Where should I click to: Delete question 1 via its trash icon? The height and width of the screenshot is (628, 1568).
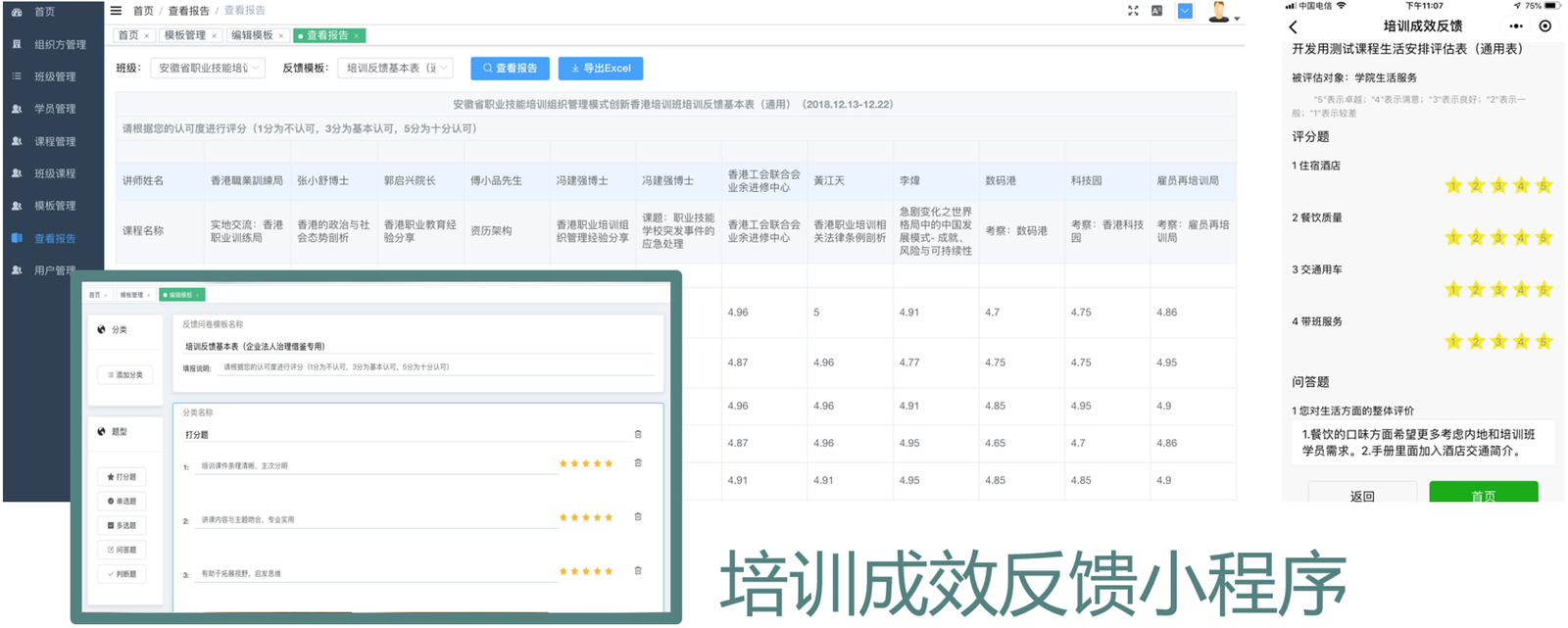638,463
